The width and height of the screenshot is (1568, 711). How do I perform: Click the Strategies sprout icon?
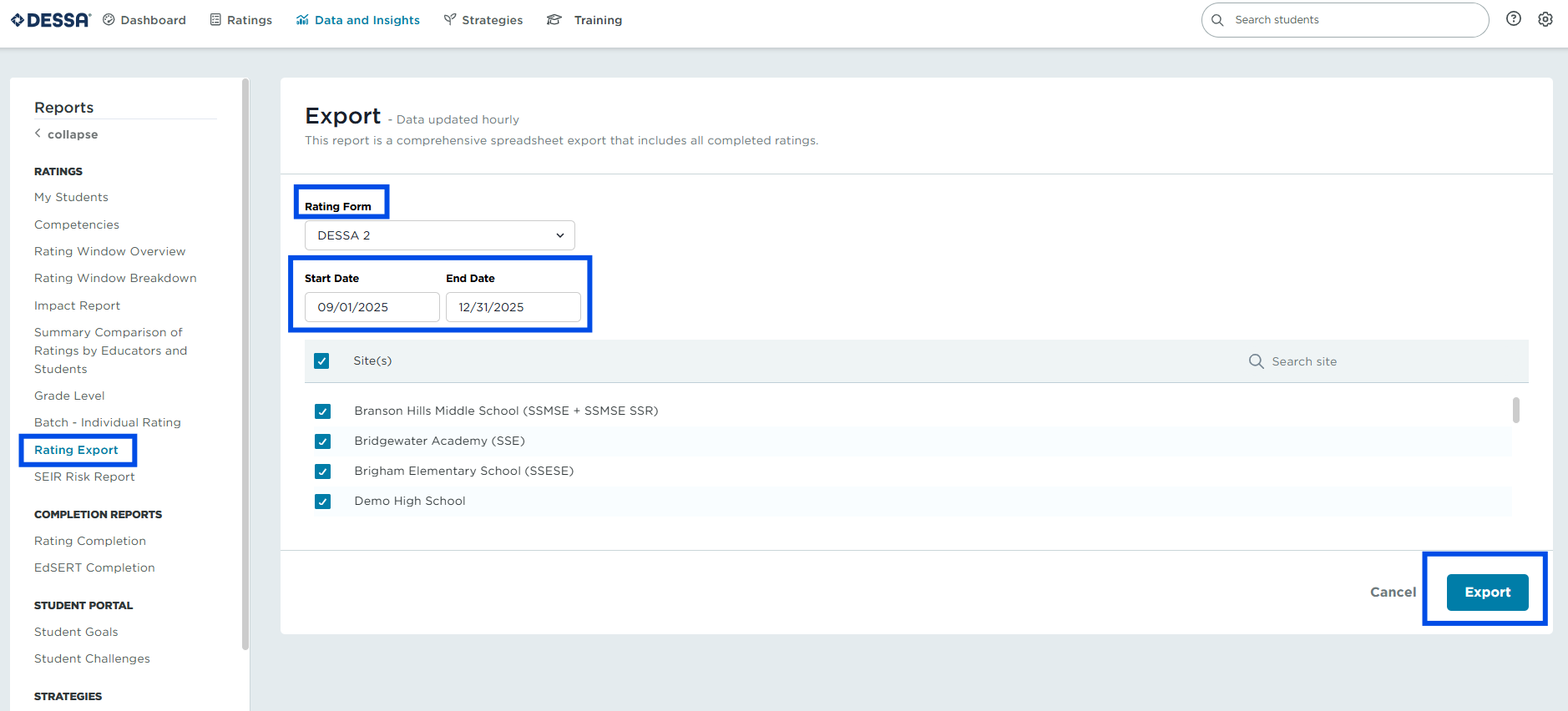(x=450, y=20)
